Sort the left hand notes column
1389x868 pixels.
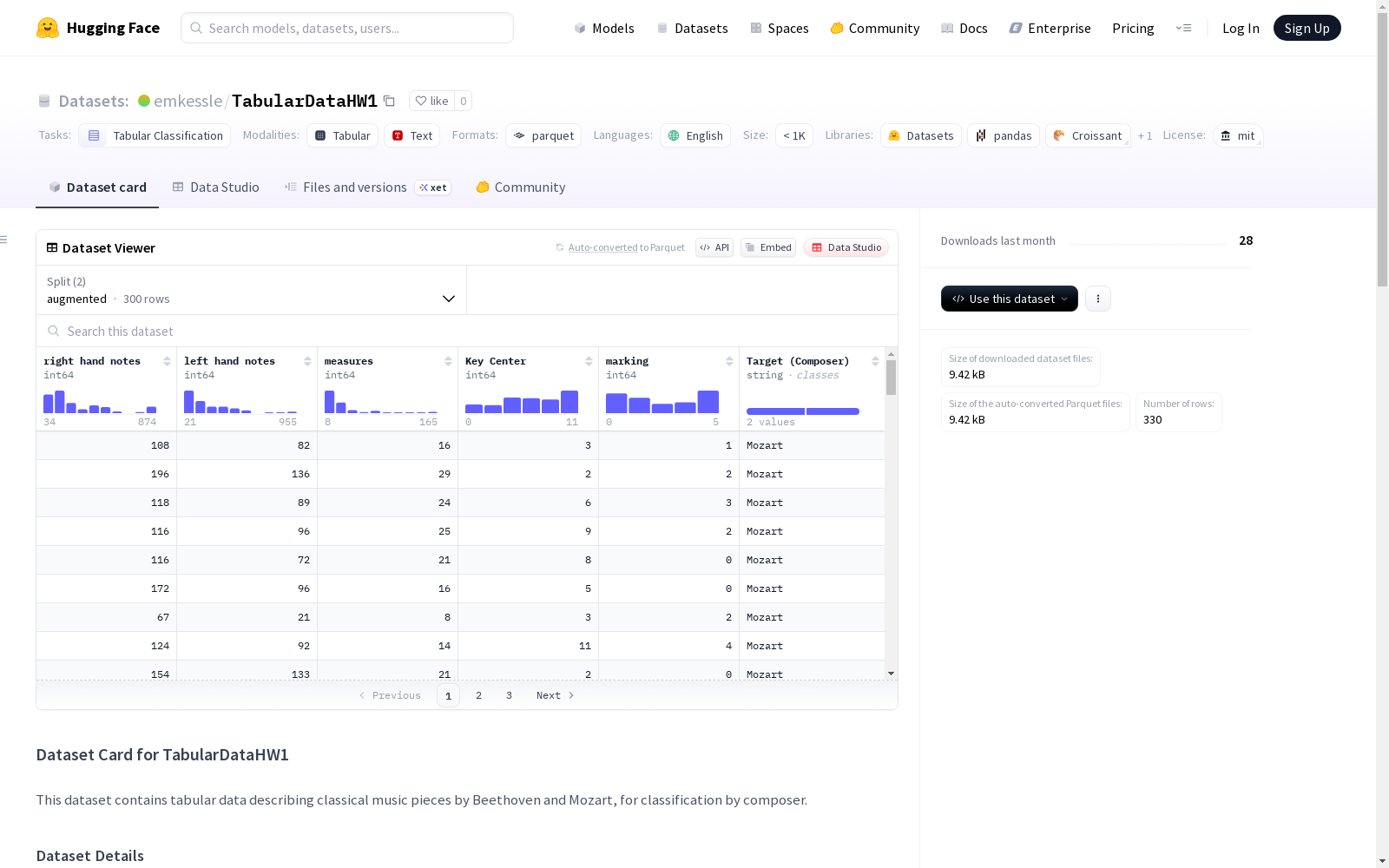pos(307,361)
